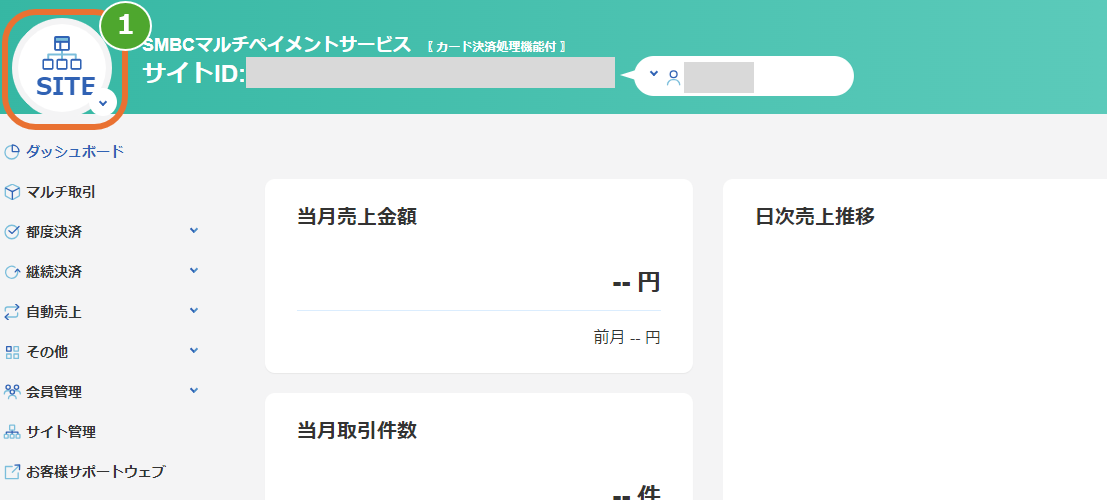Select その他 in the sidebar
The image size is (1107, 500).
click(x=47, y=352)
